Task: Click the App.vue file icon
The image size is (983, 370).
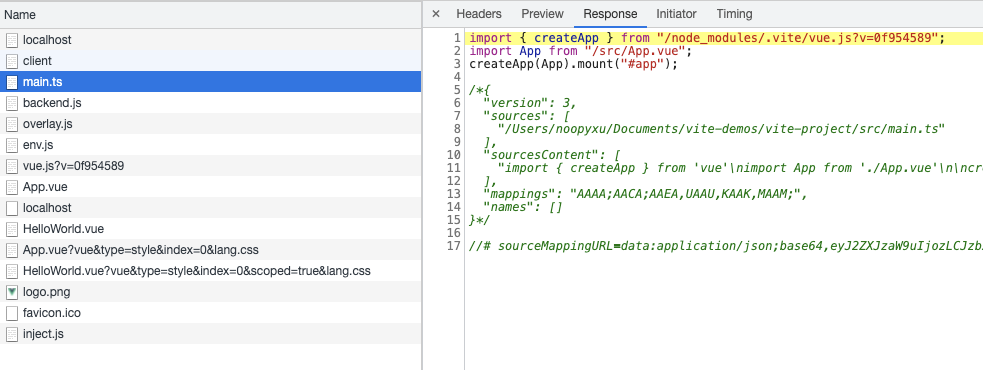Action: (12, 188)
